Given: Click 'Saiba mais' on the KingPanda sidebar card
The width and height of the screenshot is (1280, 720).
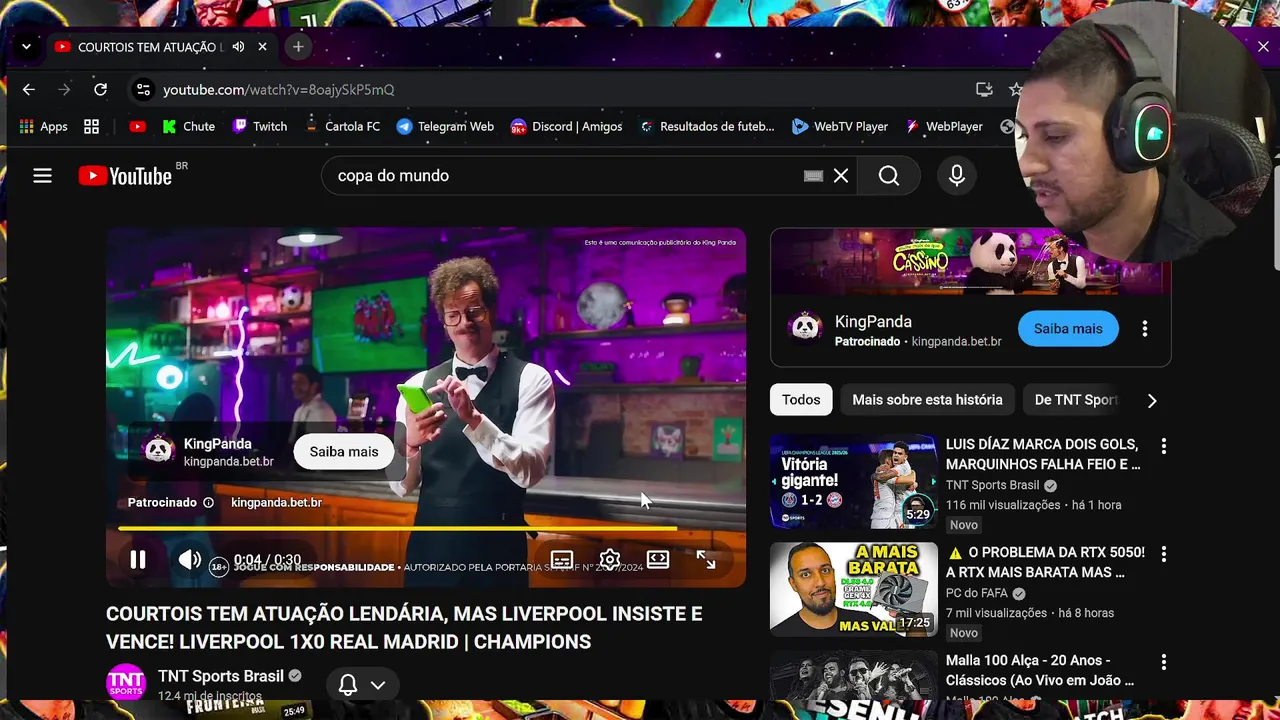Looking at the screenshot, I should (x=1068, y=328).
